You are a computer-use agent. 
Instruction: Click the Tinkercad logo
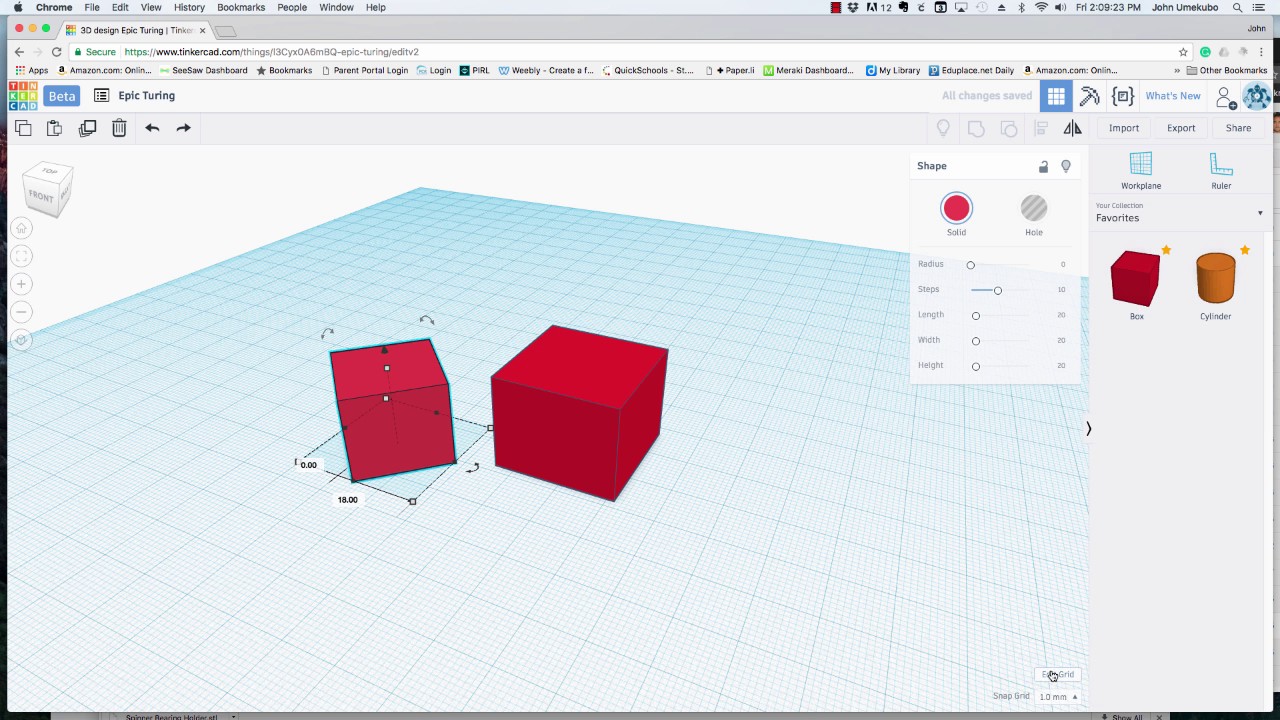pyautogui.click(x=23, y=96)
